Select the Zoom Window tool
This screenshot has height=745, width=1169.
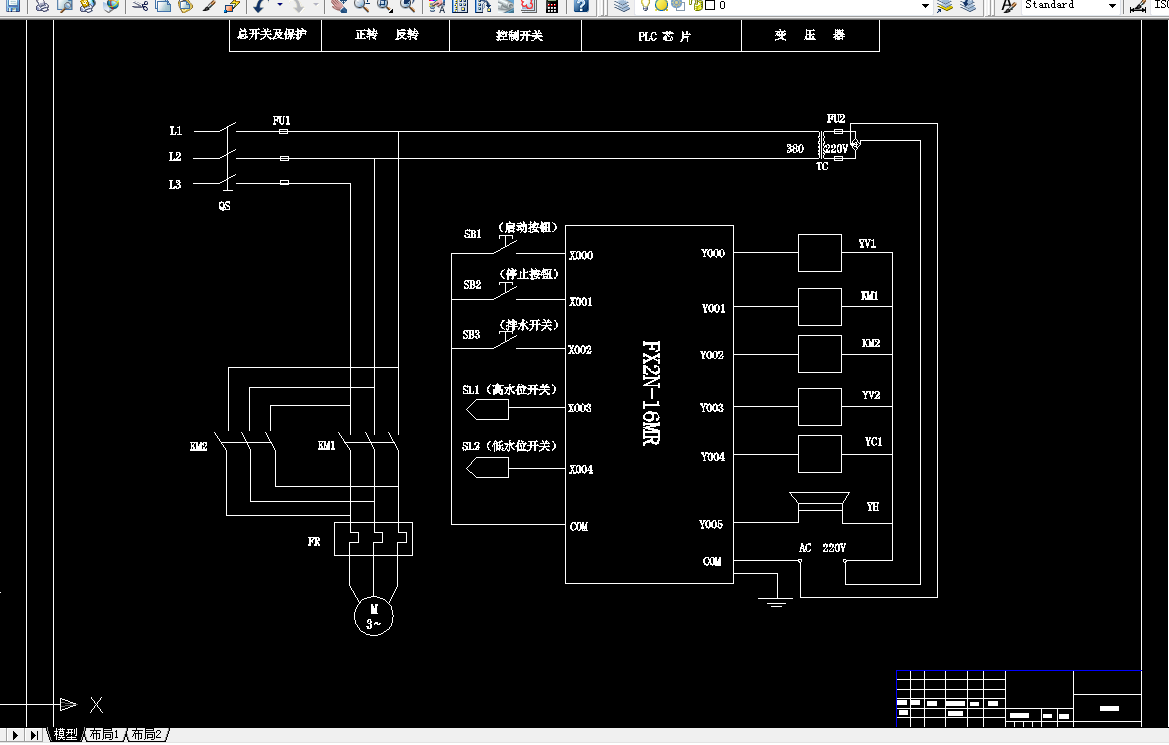coord(385,6)
